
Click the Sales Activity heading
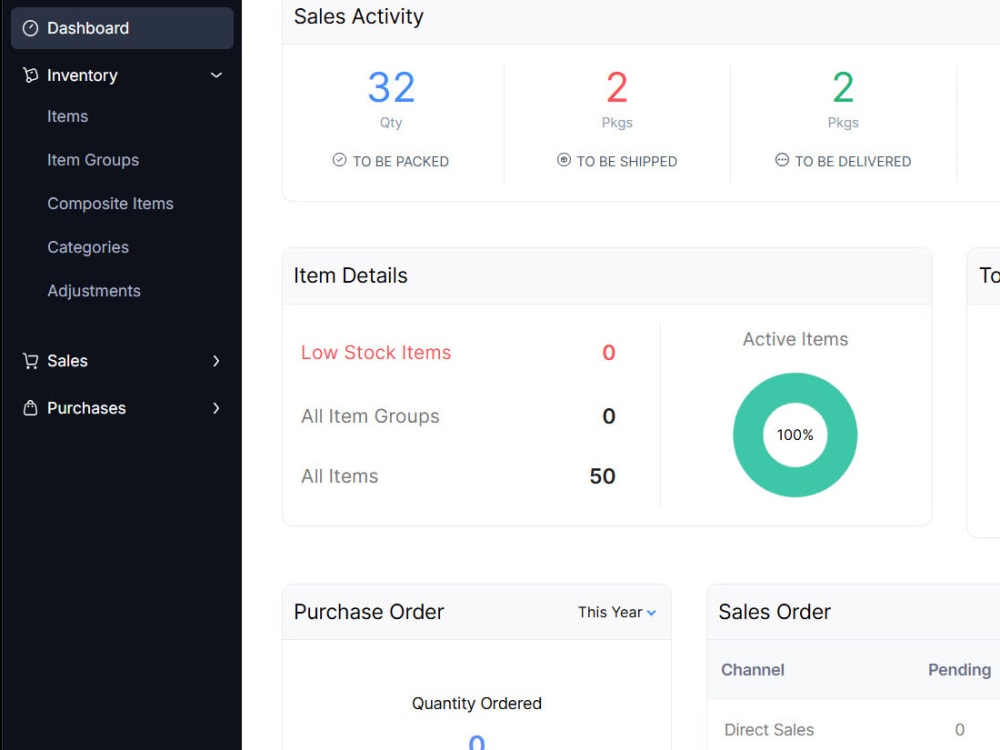pyautogui.click(x=358, y=17)
